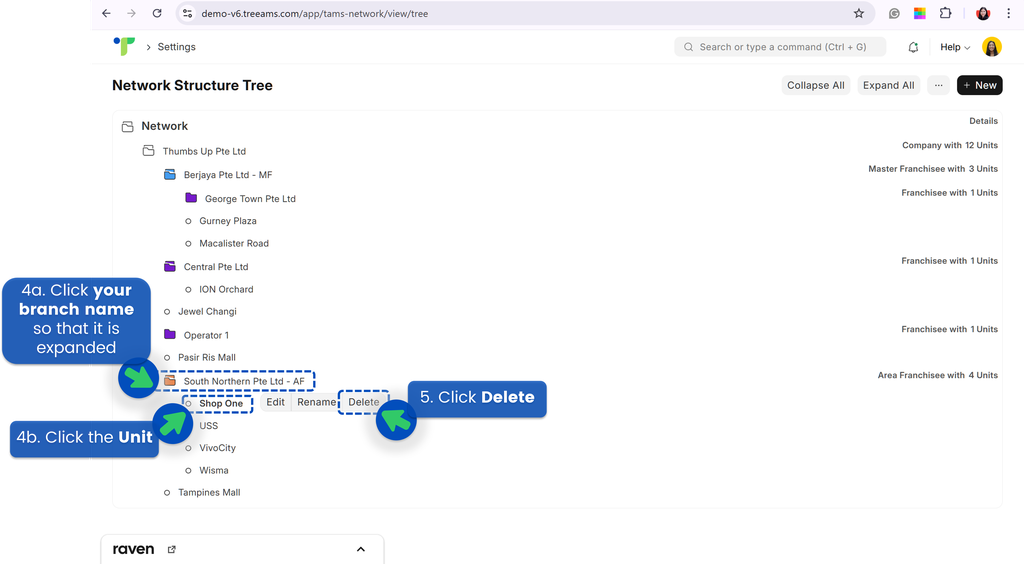Image resolution: width=1024 pixels, height=564 pixels.
Task: Click the purple George Town Pte Ltd folder icon
Action: pyautogui.click(x=191, y=198)
